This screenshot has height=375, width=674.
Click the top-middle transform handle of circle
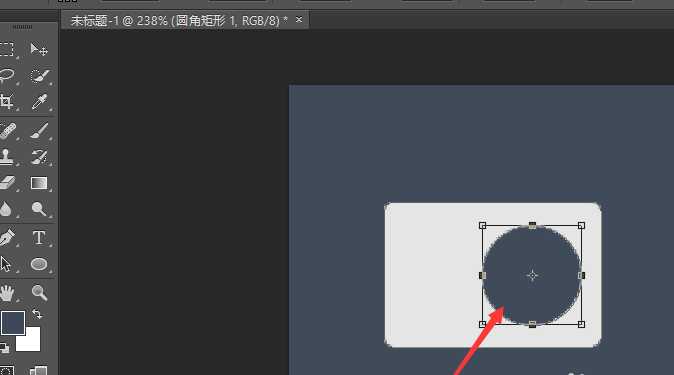[532, 225]
